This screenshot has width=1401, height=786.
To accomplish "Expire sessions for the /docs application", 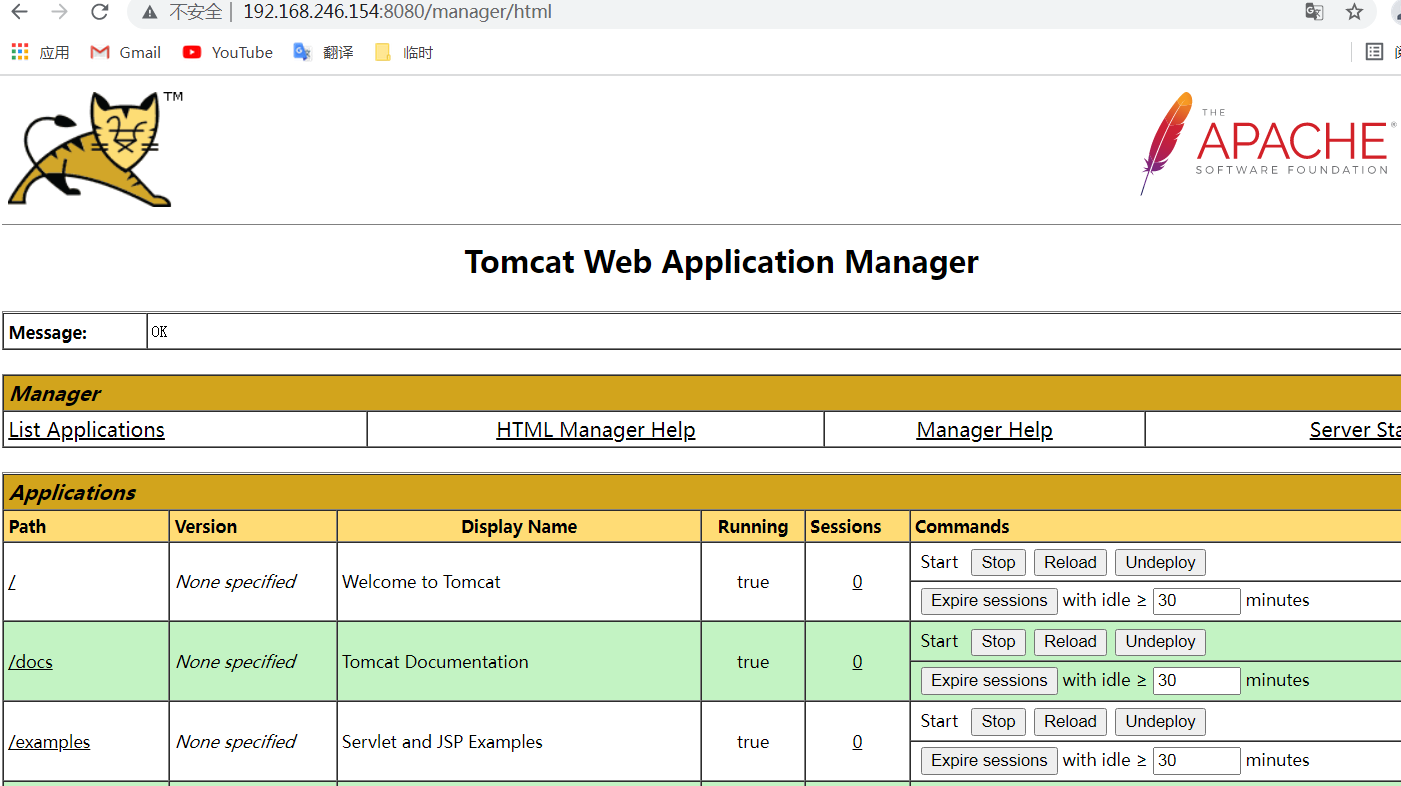I will 989,680.
